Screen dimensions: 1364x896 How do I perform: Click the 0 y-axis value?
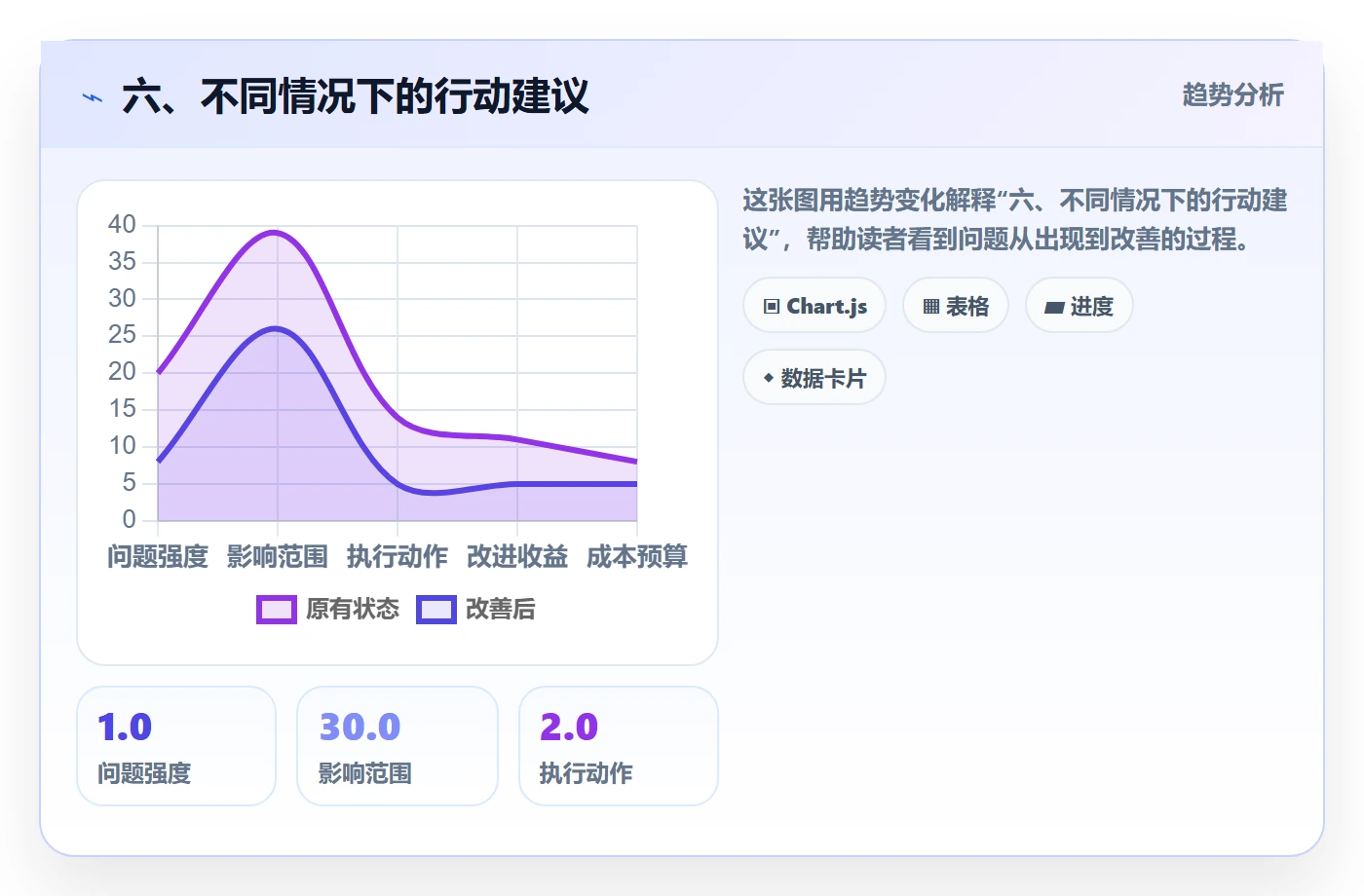[x=130, y=520]
